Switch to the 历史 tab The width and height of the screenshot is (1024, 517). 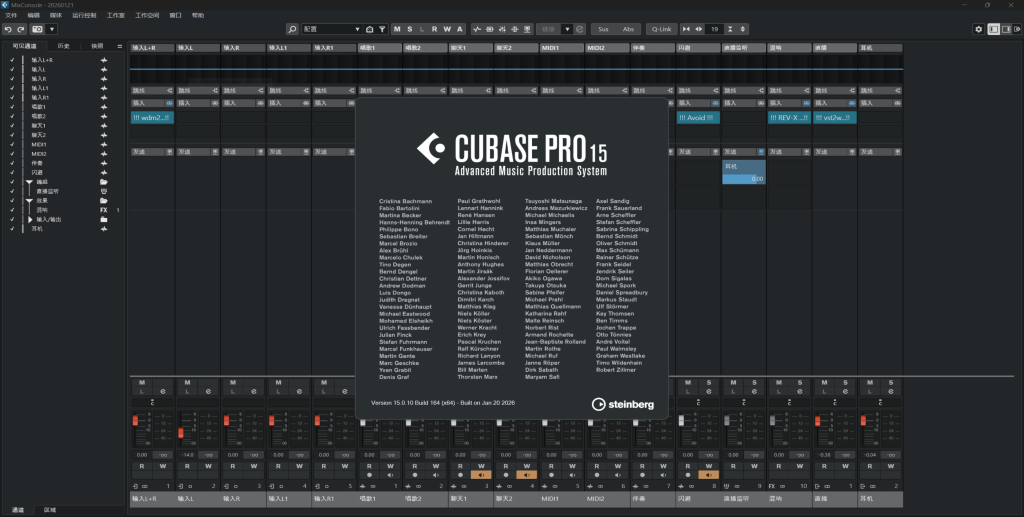pyautogui.click(x=63, y=46)
